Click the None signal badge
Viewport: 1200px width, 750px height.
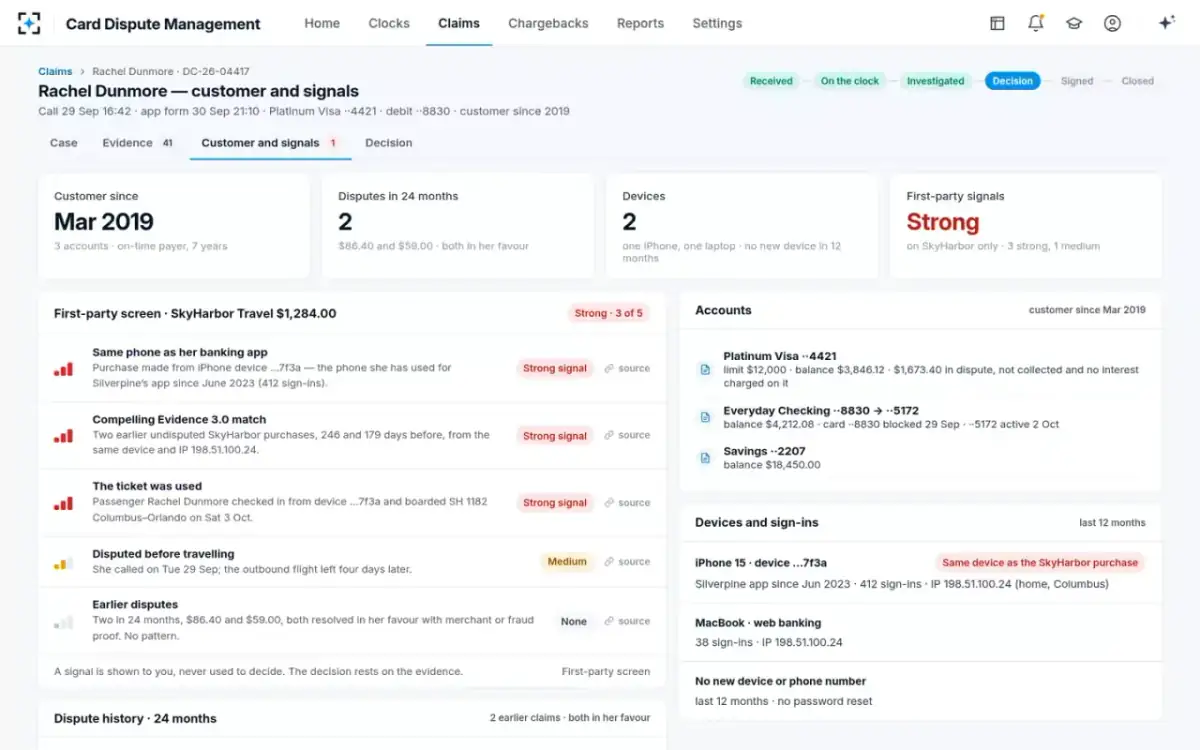[x=574, y=621]
